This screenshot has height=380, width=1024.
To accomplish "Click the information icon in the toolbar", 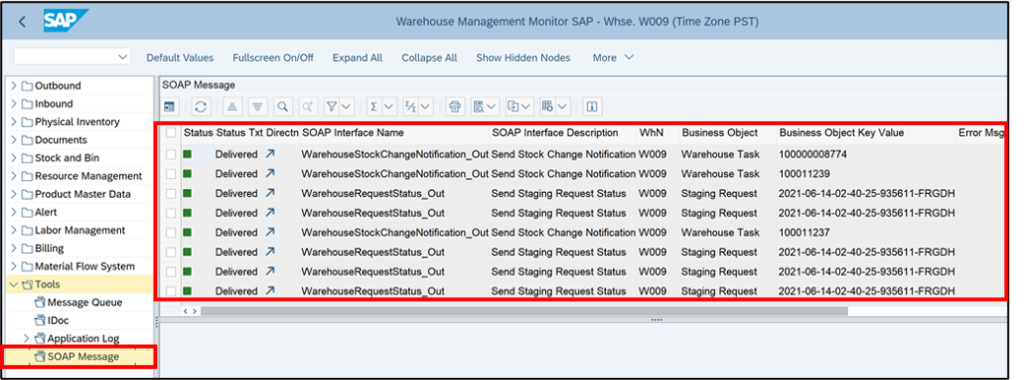I will [x=592, y=106].
